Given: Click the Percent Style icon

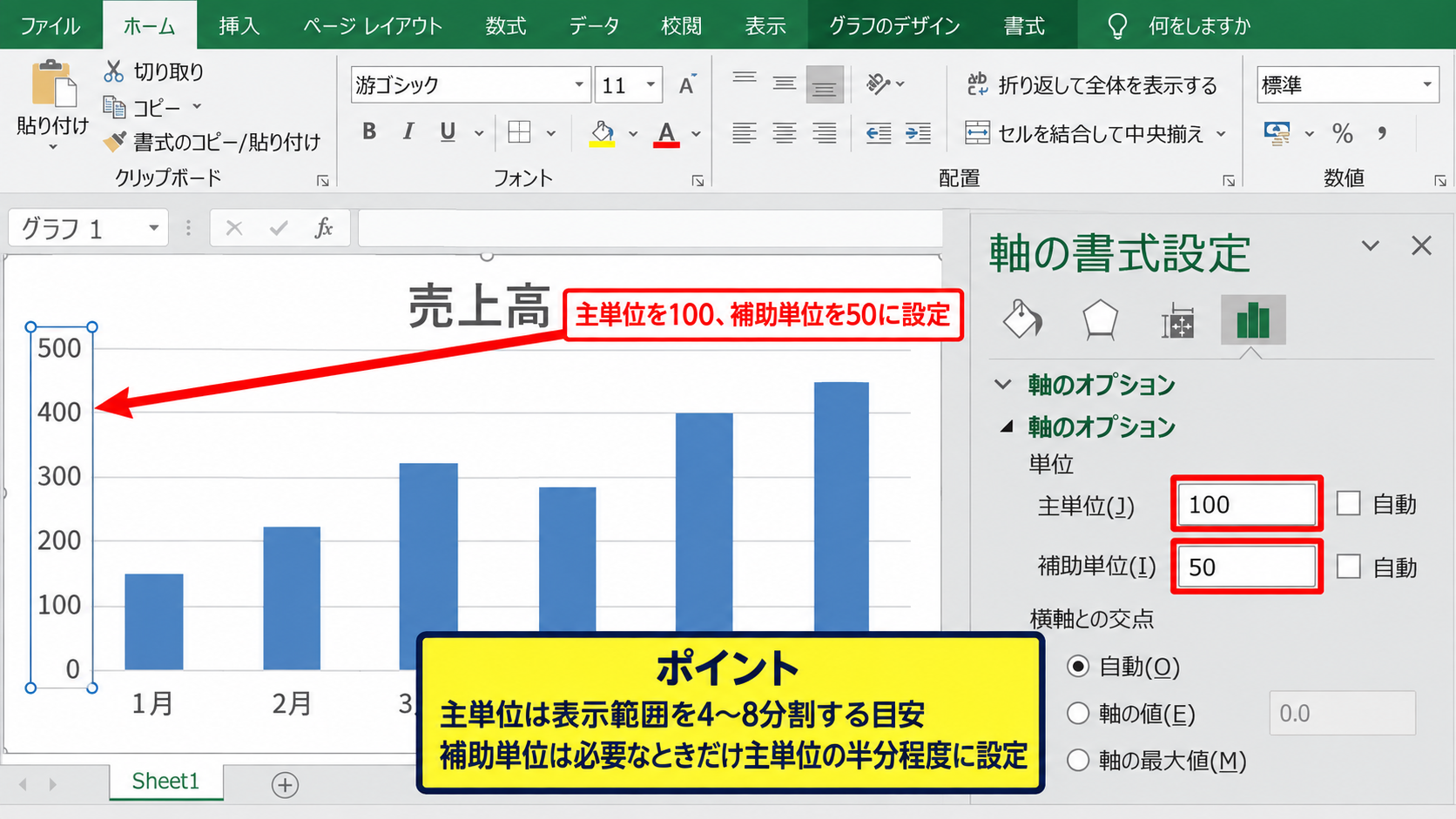Looking at the screenshot, I should (1342, 133).
